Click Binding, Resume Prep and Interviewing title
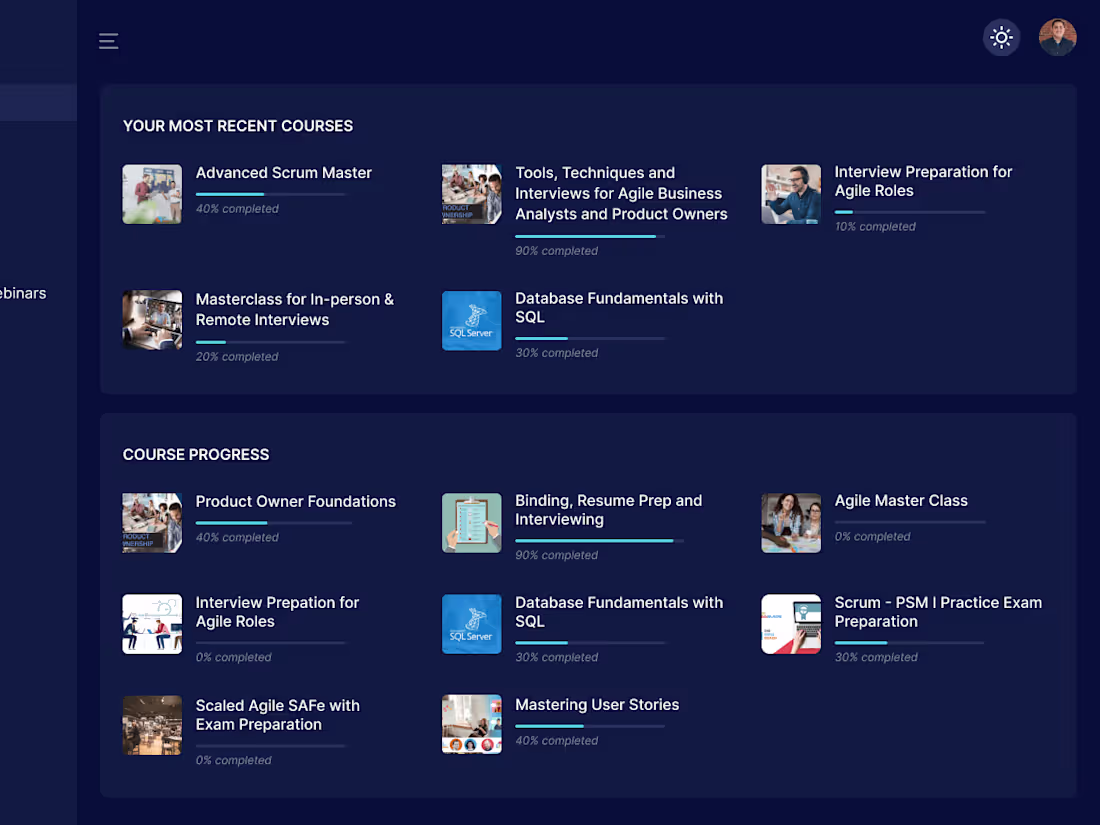The width and height of the screenshot is (1100, 825). coord(608,510)
